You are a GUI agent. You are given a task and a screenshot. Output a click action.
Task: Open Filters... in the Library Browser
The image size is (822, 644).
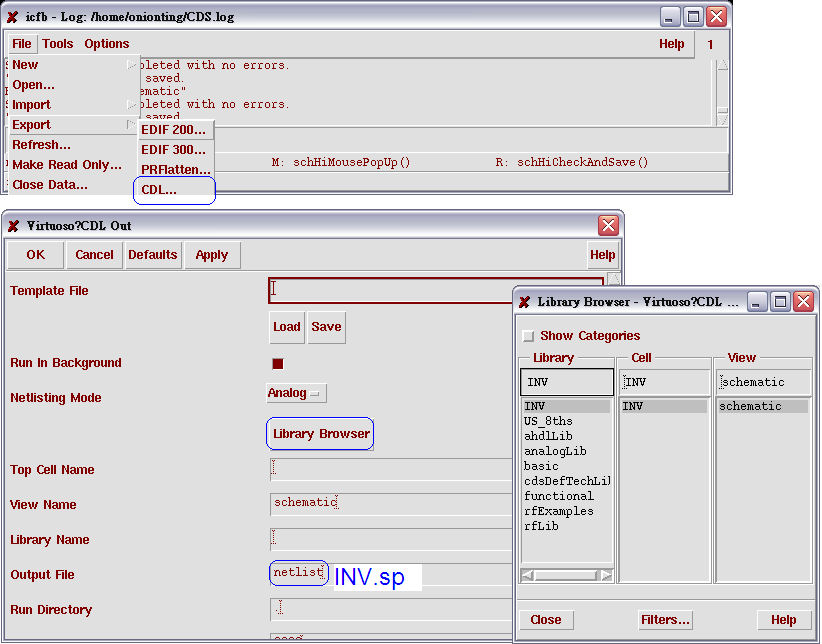[665, 620]
